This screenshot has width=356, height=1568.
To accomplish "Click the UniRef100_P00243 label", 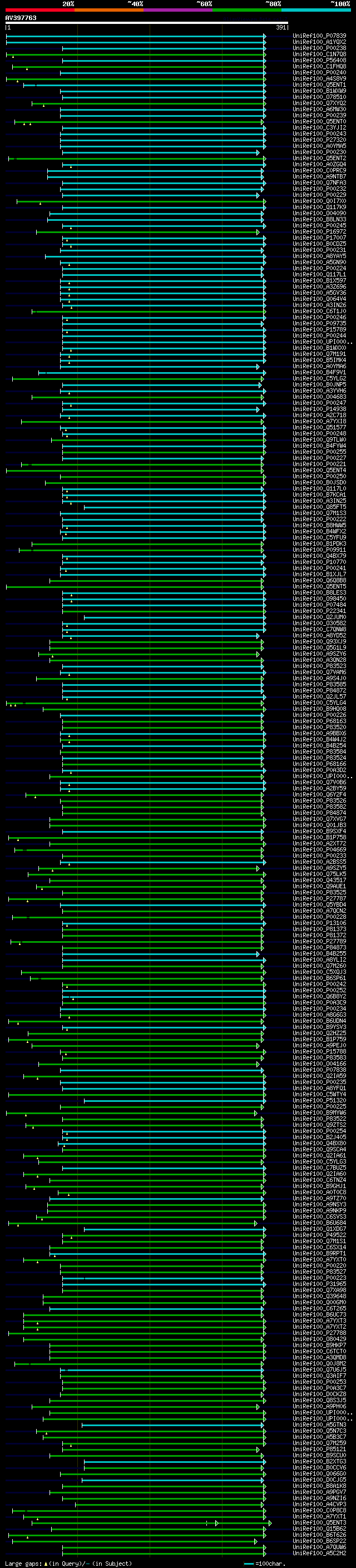I will 319,134.
